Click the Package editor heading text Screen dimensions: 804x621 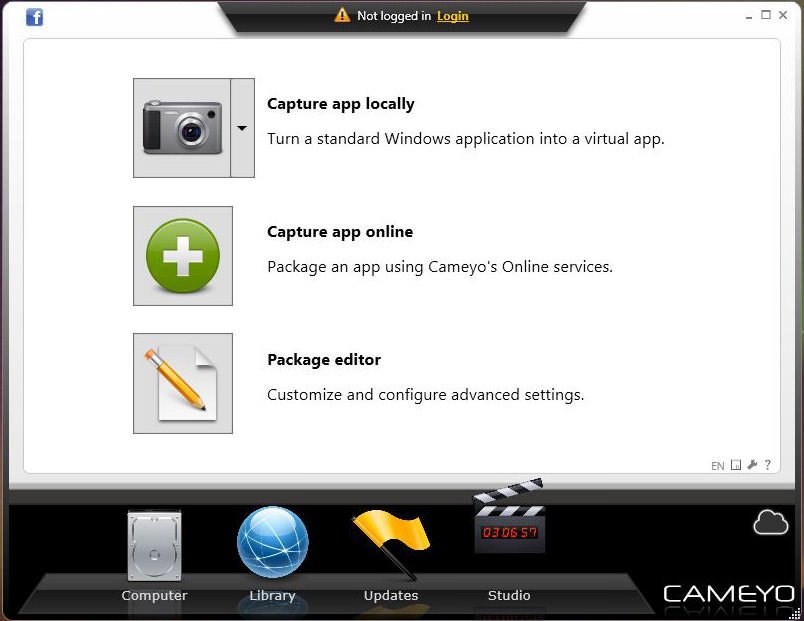(x=324, y=359)
